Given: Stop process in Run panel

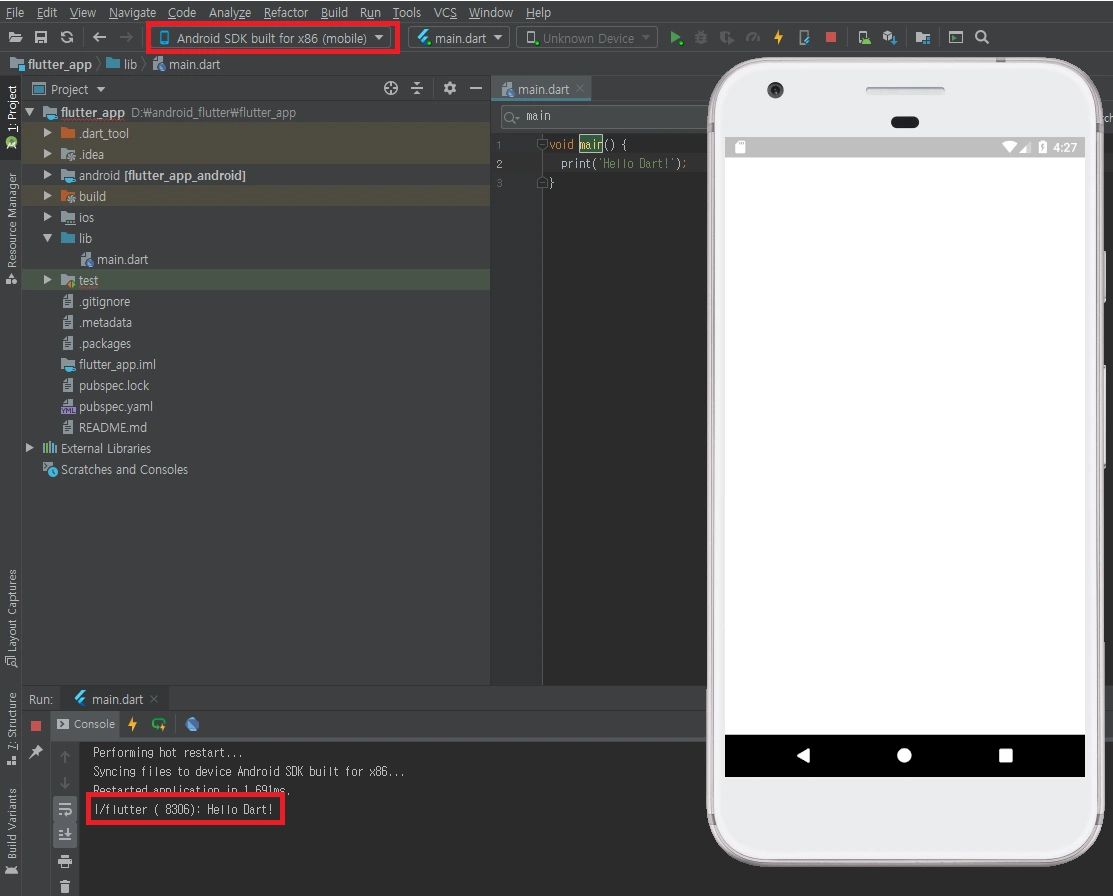Looking at the screenshot, I should [x=35, y=725].
